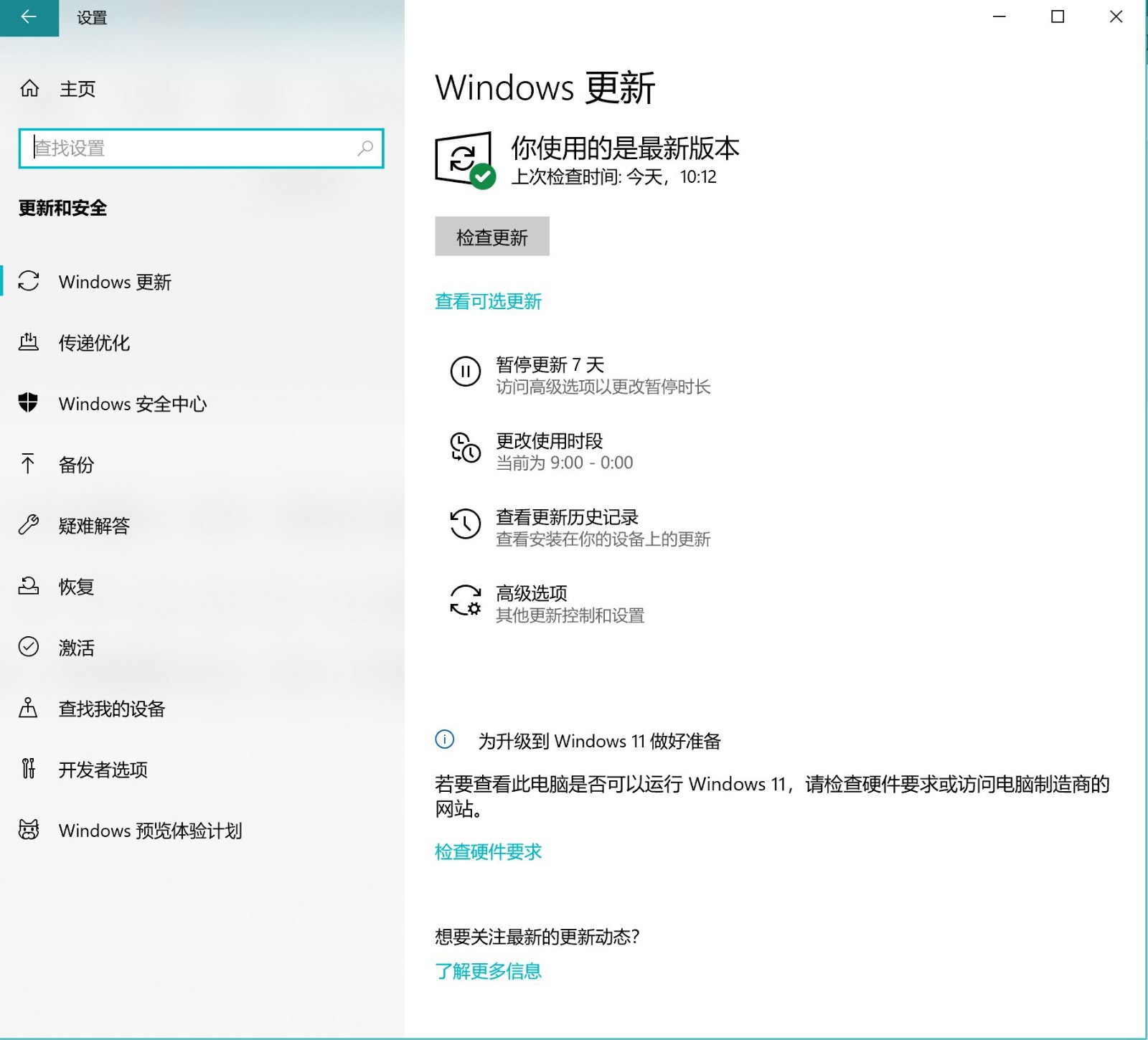
Task: Click the back arrow in Settings
Action: 29,17
